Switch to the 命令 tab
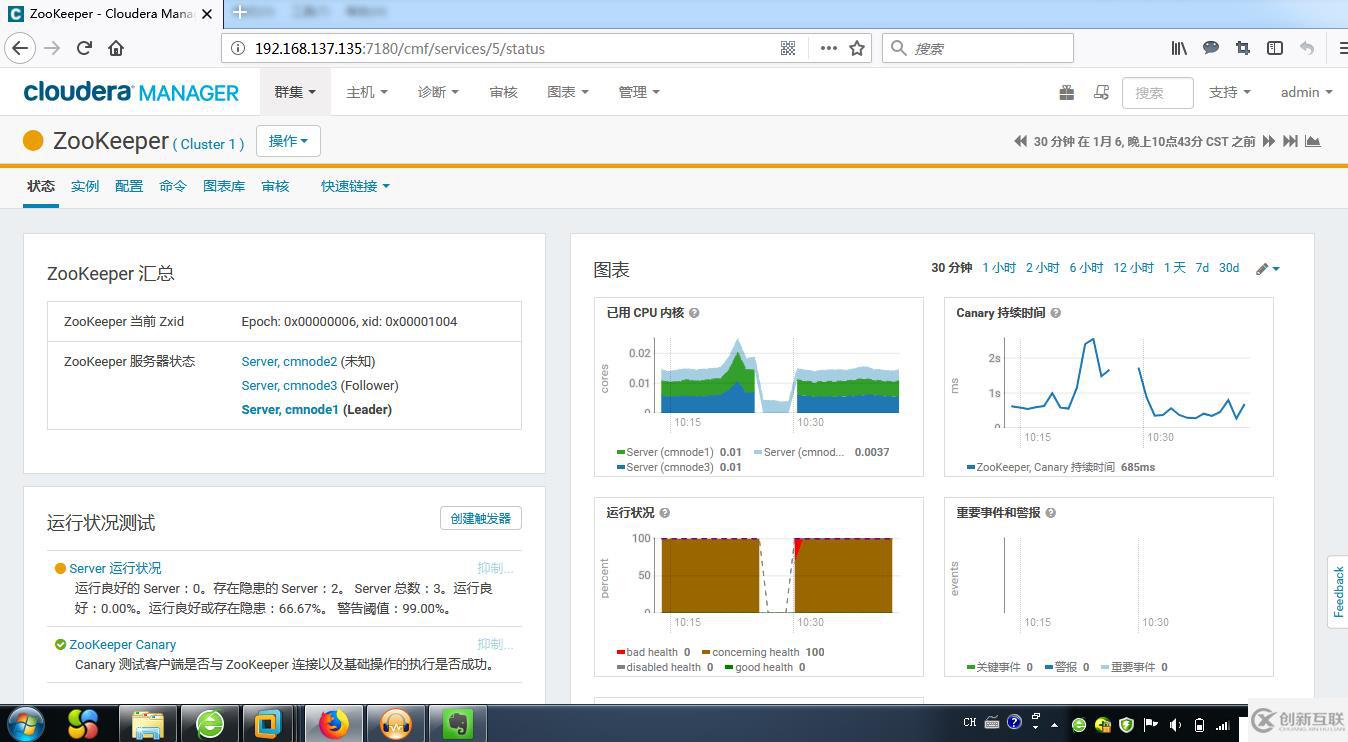The width and height of the screenshot is (1348, 742). pyautogui.click(x=173, y=186)
